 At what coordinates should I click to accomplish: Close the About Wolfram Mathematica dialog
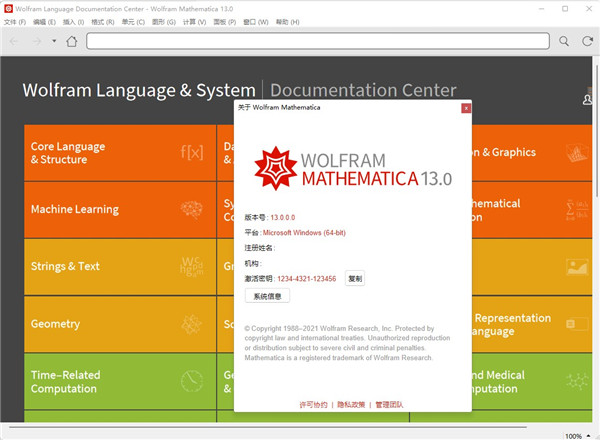coord(466,107)
